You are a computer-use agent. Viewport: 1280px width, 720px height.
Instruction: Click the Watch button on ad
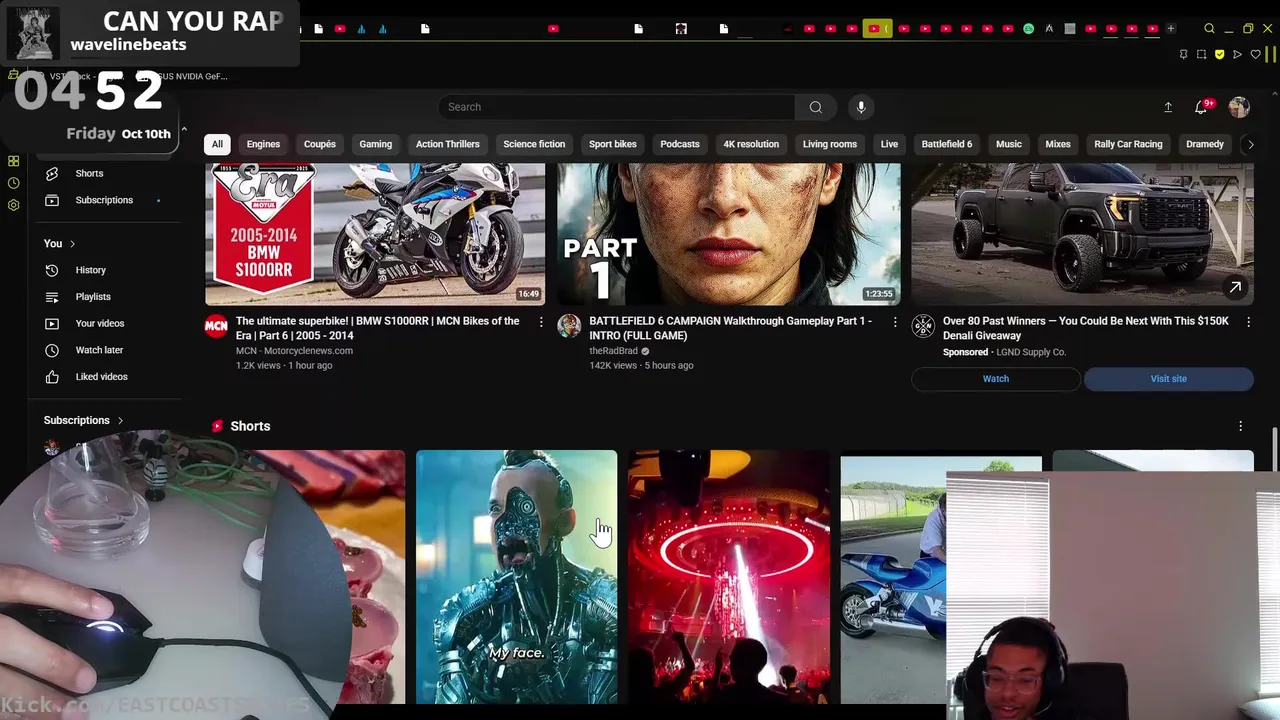pyautogui.click(x=996, y=379)
